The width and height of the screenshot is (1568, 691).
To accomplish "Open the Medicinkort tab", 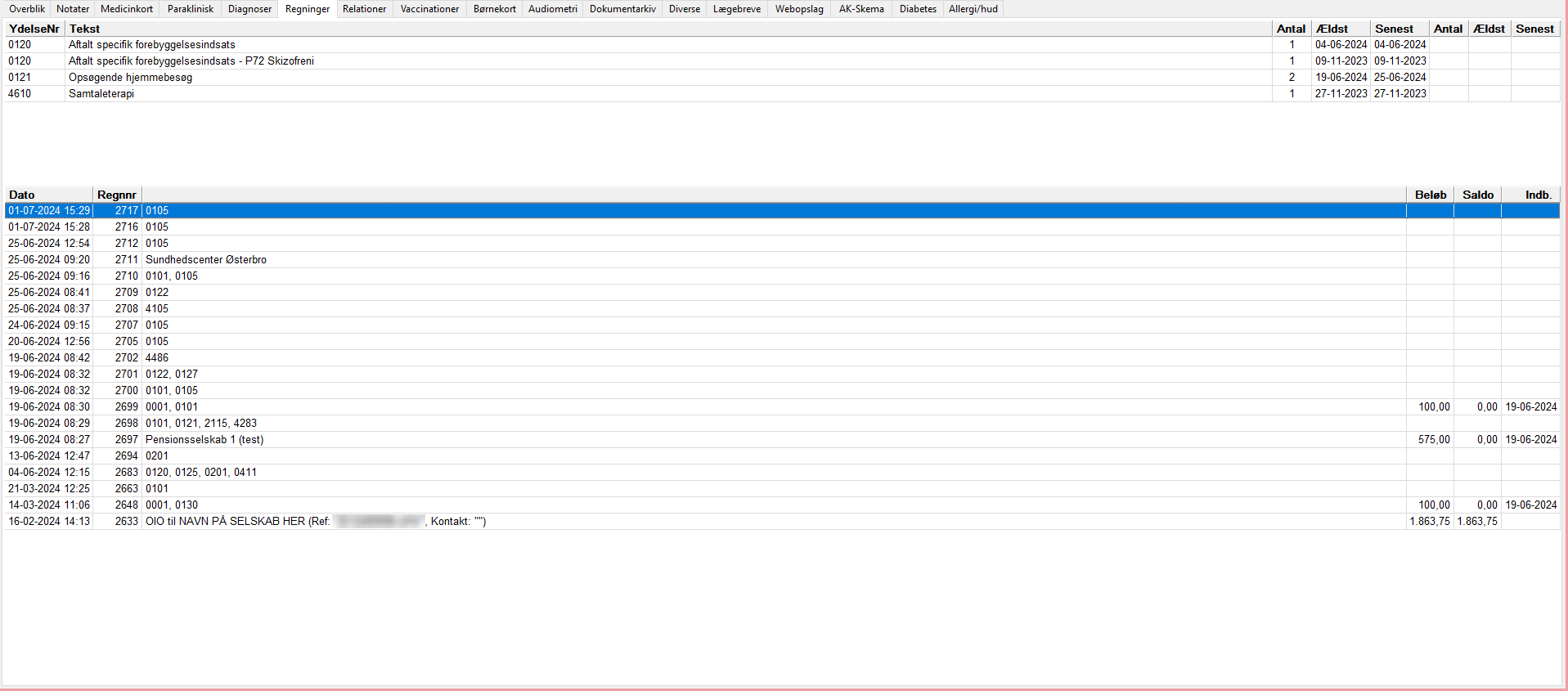I will pos(127,9).
